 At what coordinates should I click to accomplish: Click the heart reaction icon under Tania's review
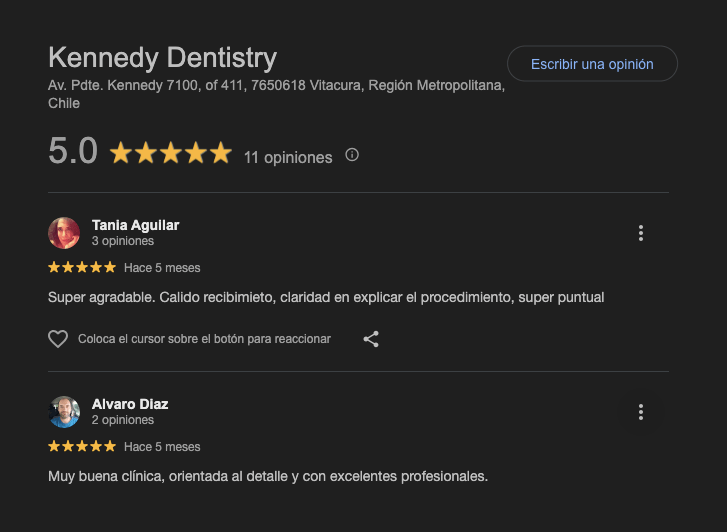pos(58,339)
